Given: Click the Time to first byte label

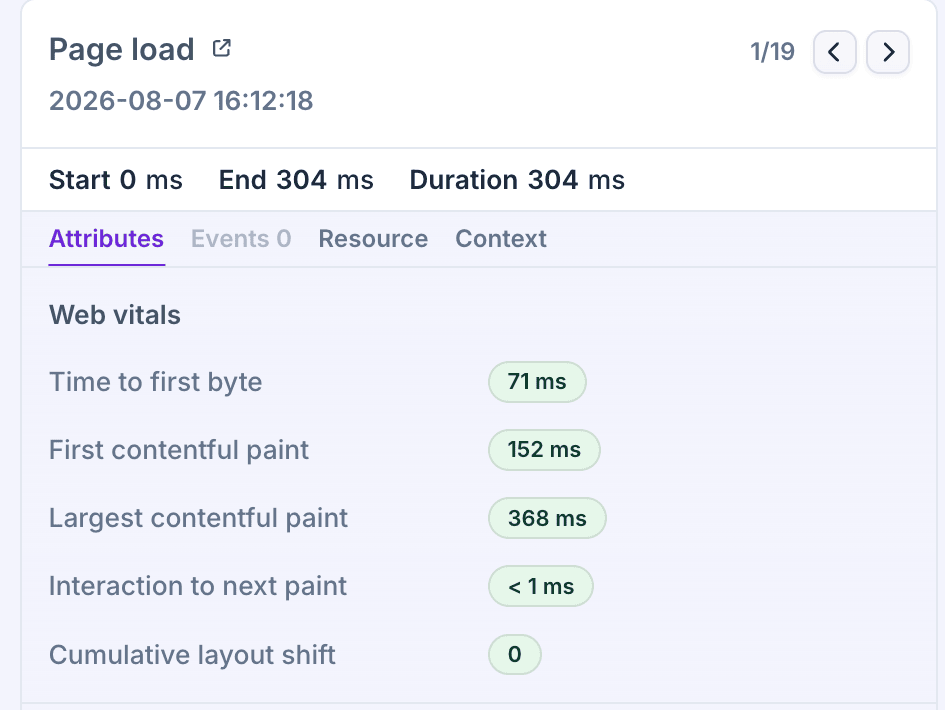Looking at the screenshot, I should tap(155, 382).
